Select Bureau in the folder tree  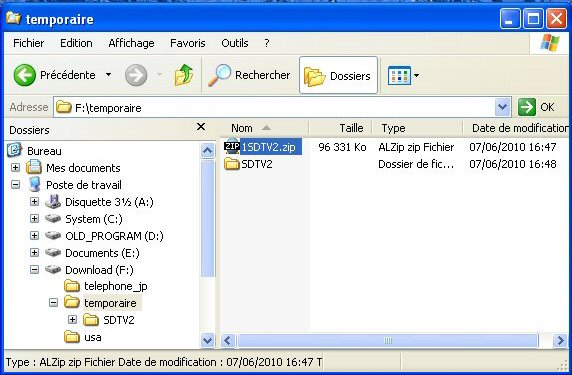point(44,151)
